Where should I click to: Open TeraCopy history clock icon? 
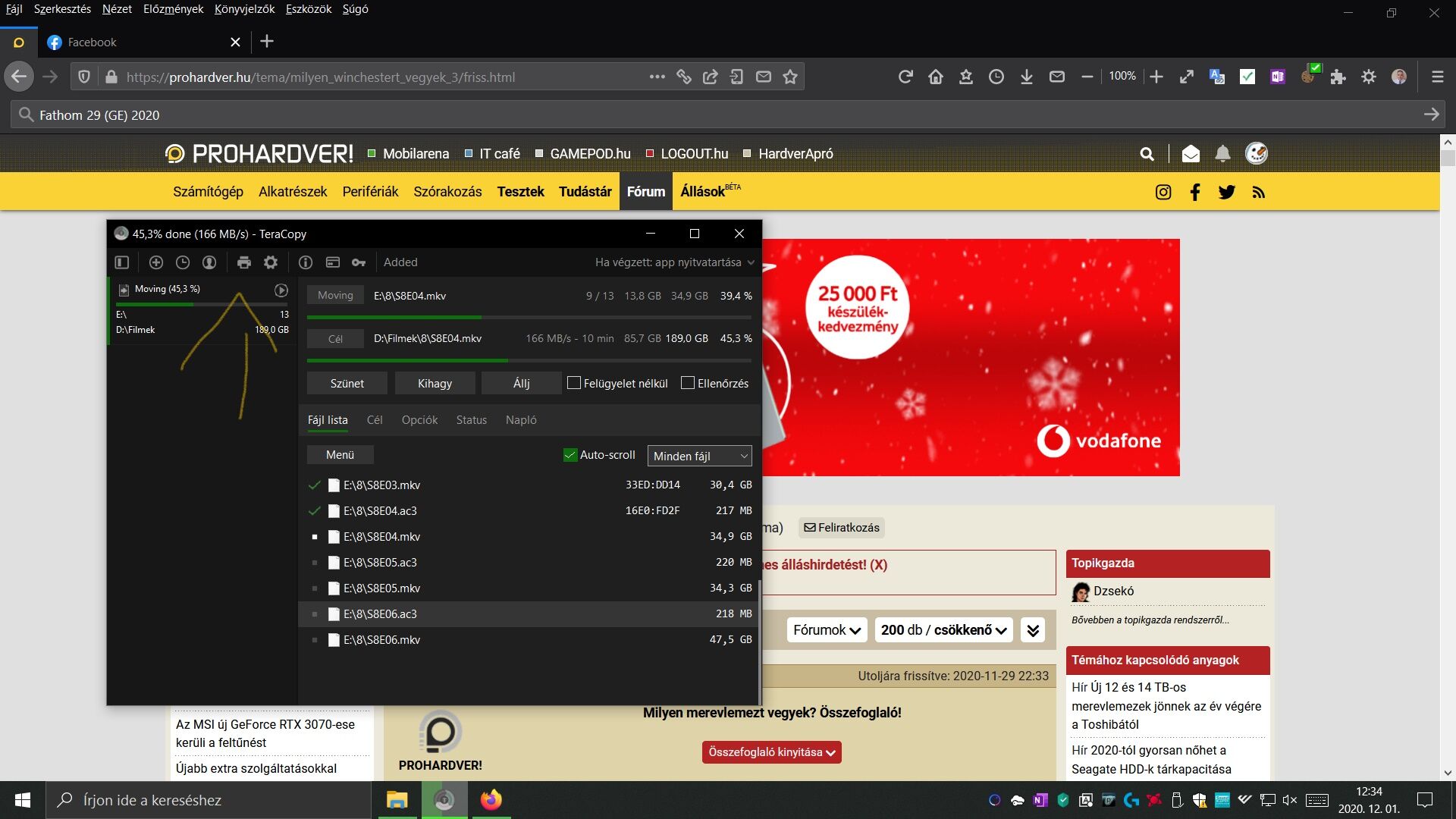(183, 262)
